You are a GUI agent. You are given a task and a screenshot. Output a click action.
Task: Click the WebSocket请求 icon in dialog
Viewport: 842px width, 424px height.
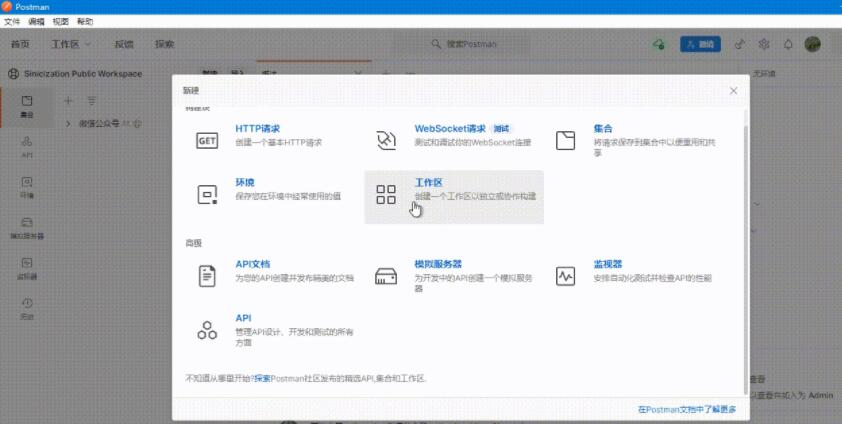pos(386,140)
